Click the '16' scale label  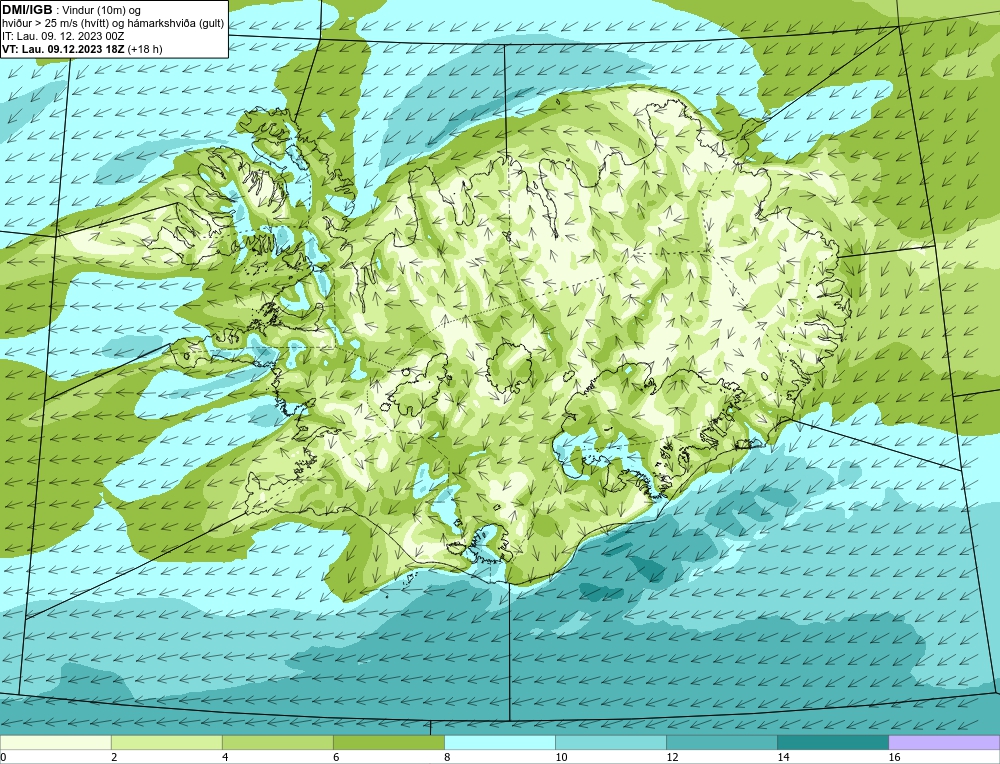pos(894,757)
